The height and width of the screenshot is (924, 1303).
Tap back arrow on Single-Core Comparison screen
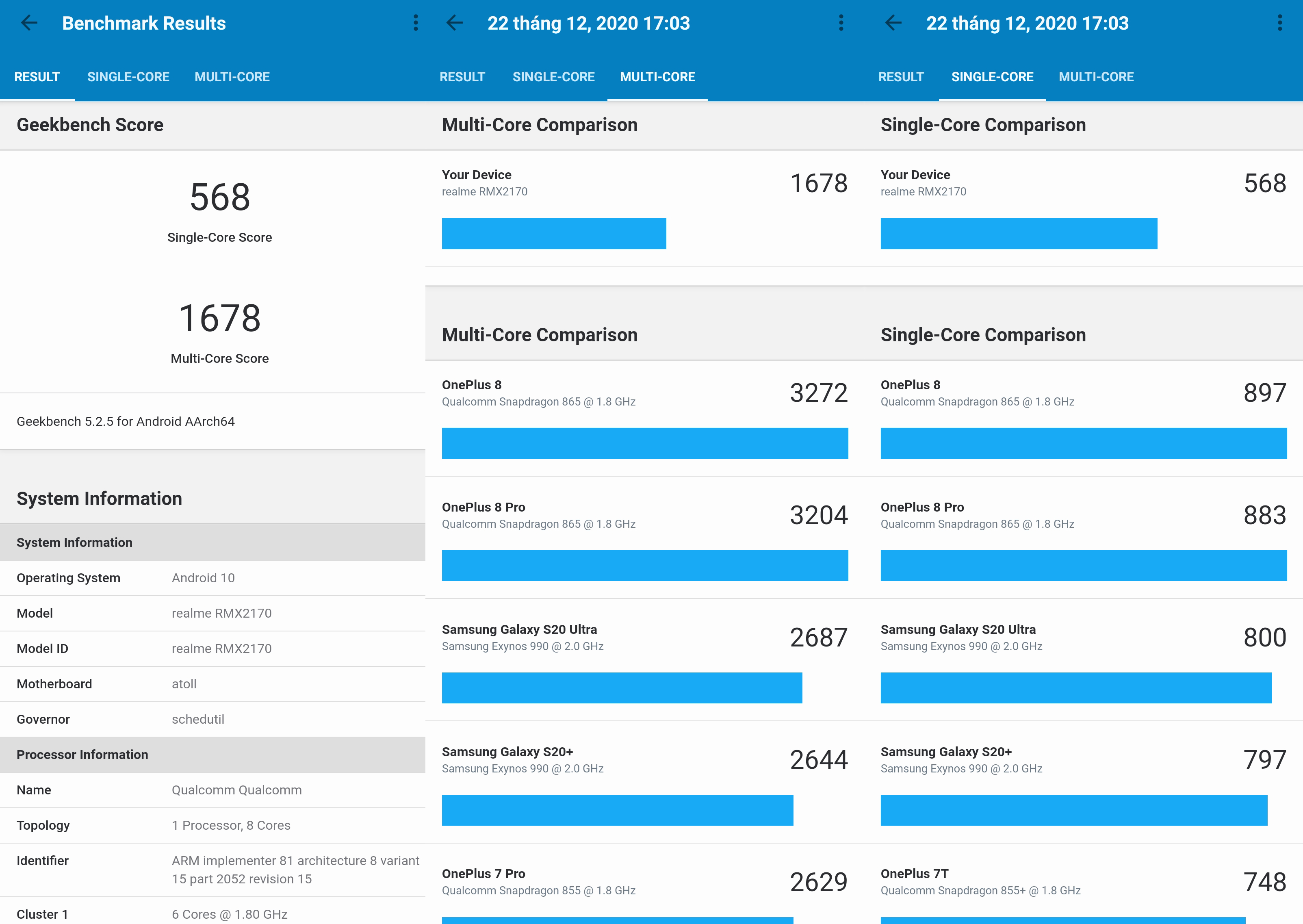coord(893,23)
